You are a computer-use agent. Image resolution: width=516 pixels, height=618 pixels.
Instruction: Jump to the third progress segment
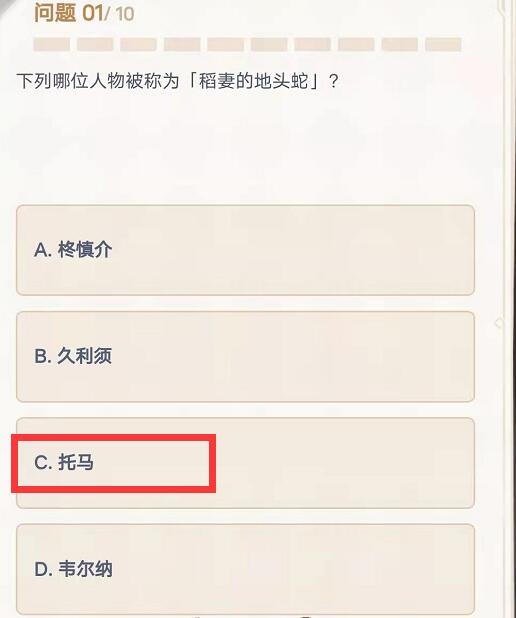(138, 45)
